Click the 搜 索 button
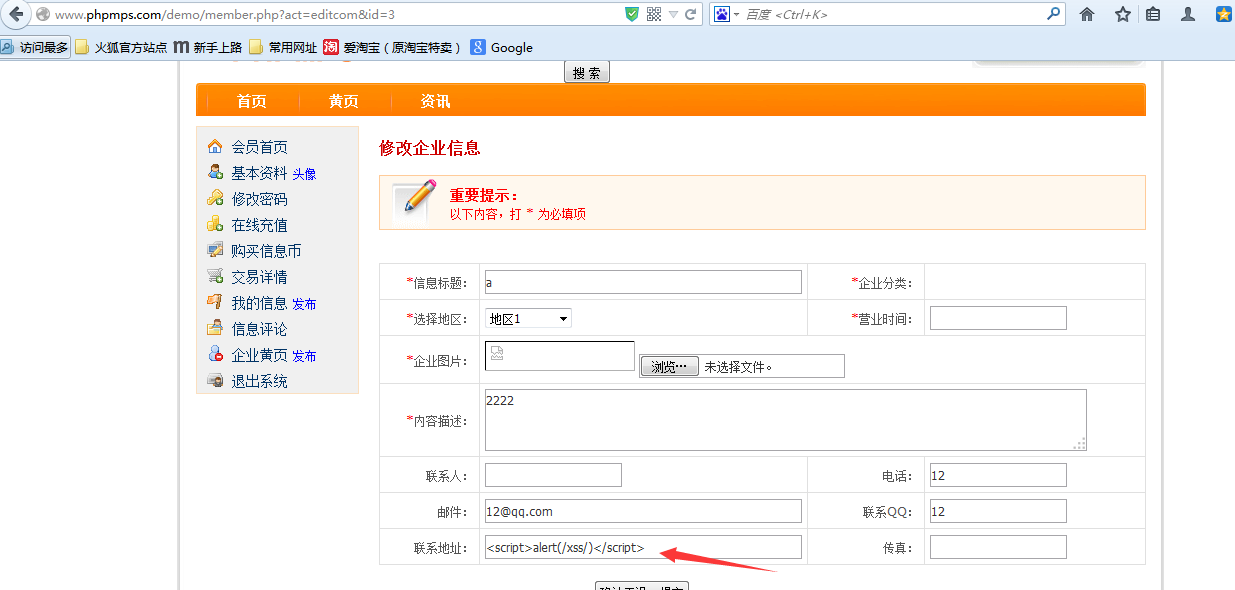The width and height of the screenshot is (1235, 590). (587, 73)
